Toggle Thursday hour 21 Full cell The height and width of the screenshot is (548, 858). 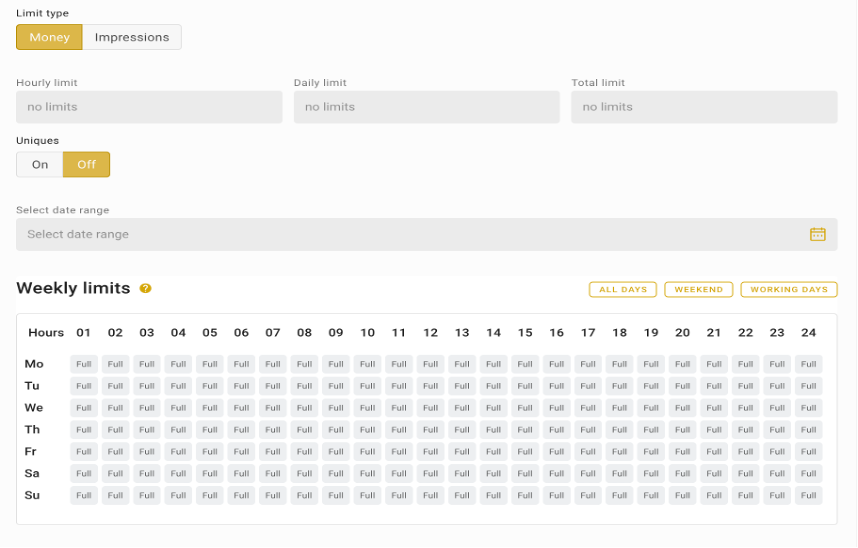click(714, 430)
